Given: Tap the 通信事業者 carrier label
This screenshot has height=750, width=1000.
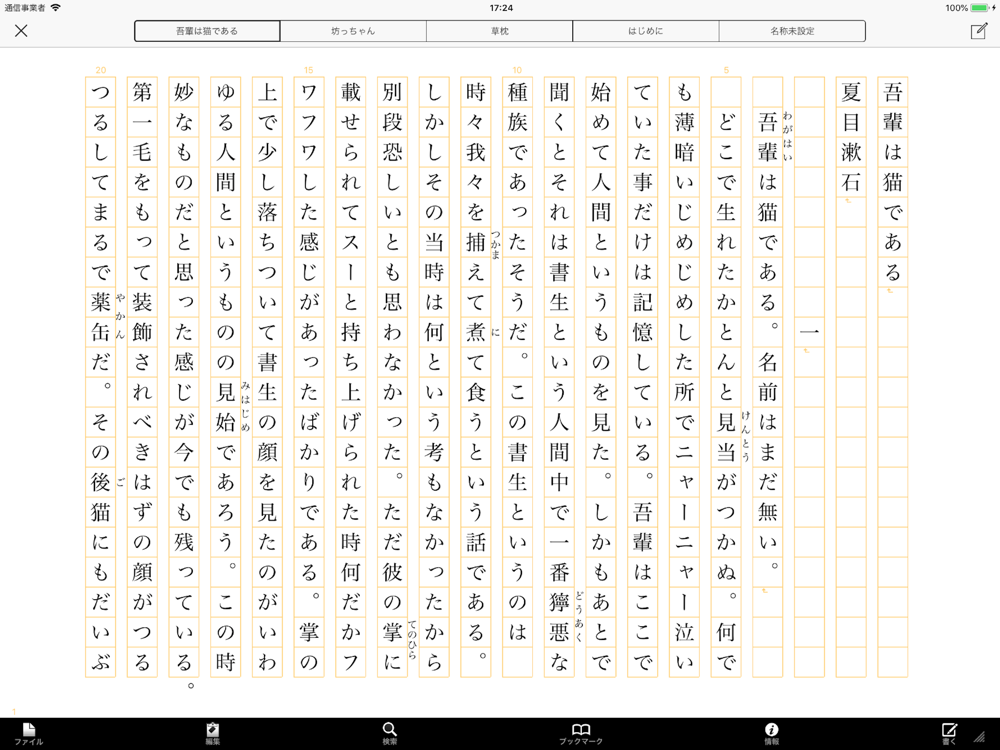Looking at the screenshot, I should (25, 8).
